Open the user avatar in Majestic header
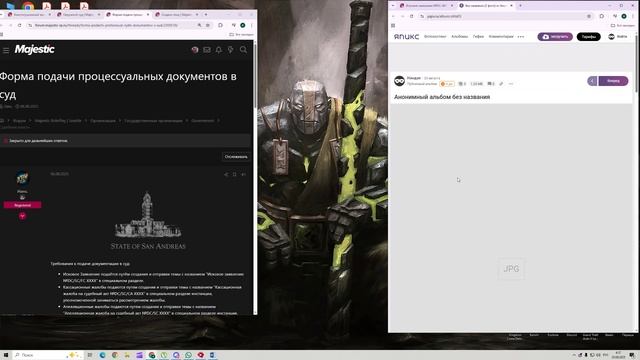The height and width of the screenshot is (360, 640). tap(195, 50)
